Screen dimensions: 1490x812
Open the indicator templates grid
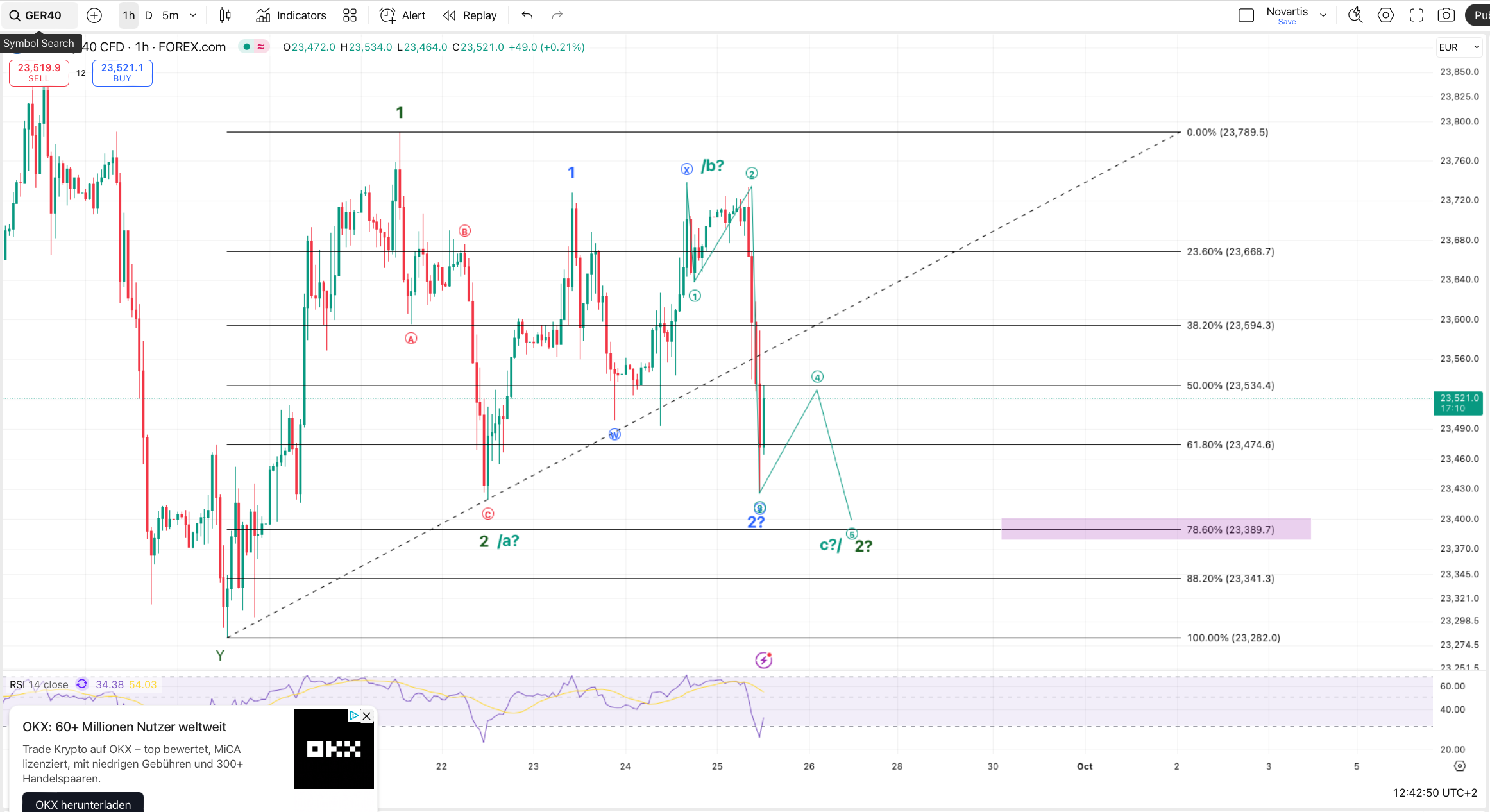click(x=350, y=15)
